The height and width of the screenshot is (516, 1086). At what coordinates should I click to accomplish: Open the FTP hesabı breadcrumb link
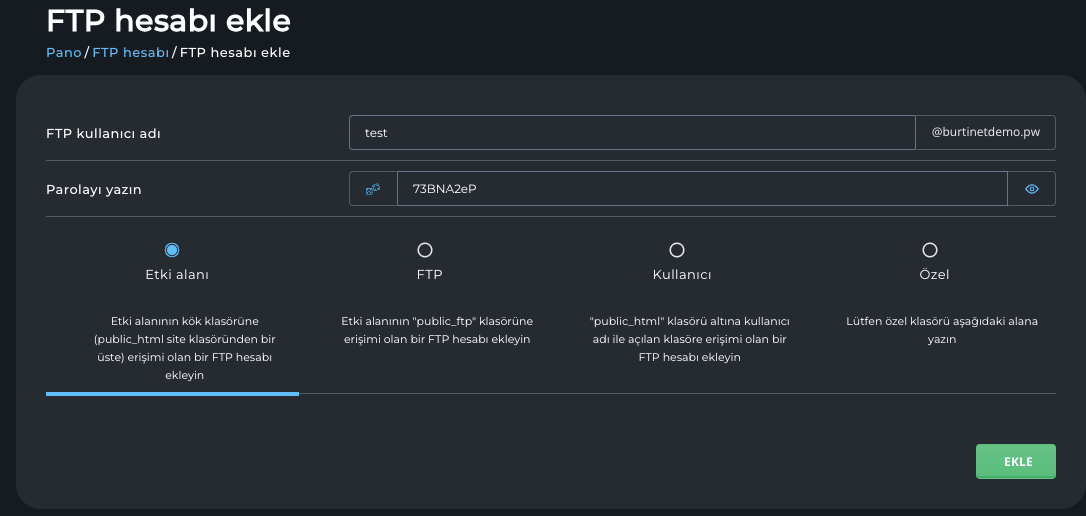tap(130, 52)
